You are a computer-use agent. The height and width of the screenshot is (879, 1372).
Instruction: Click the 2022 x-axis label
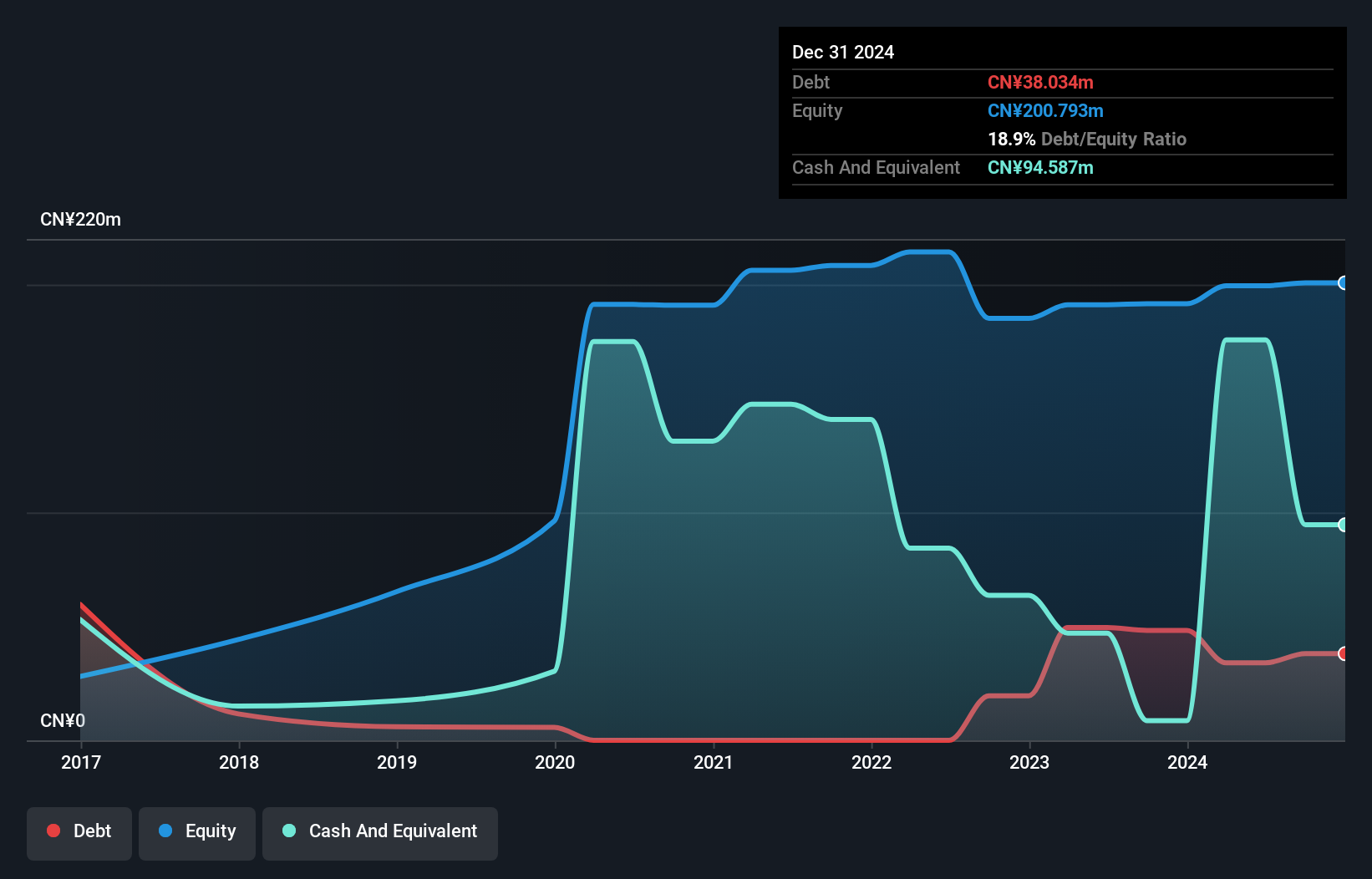point(871,762)
